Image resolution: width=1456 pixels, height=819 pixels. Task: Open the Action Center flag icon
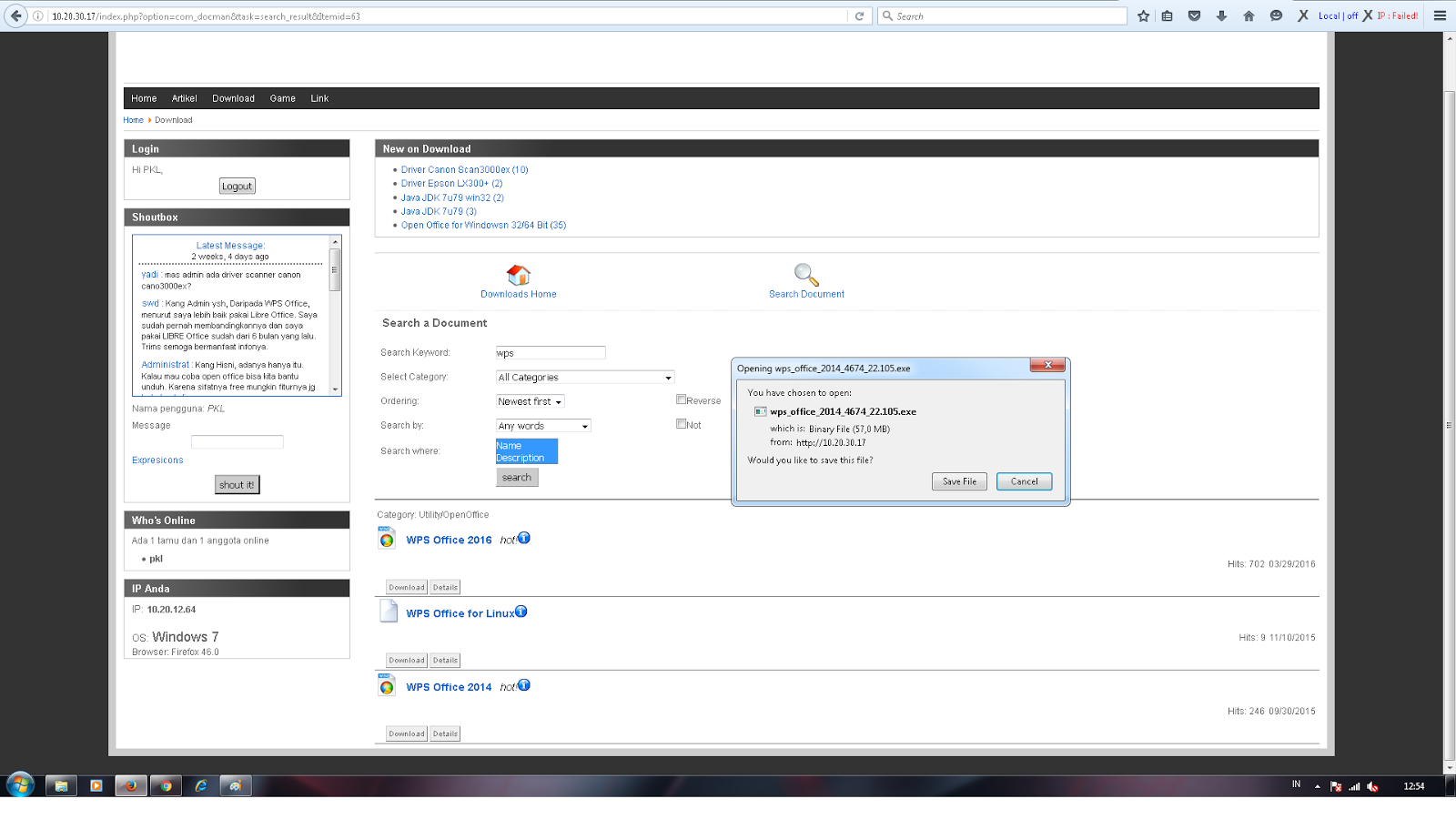[1336, 786]
